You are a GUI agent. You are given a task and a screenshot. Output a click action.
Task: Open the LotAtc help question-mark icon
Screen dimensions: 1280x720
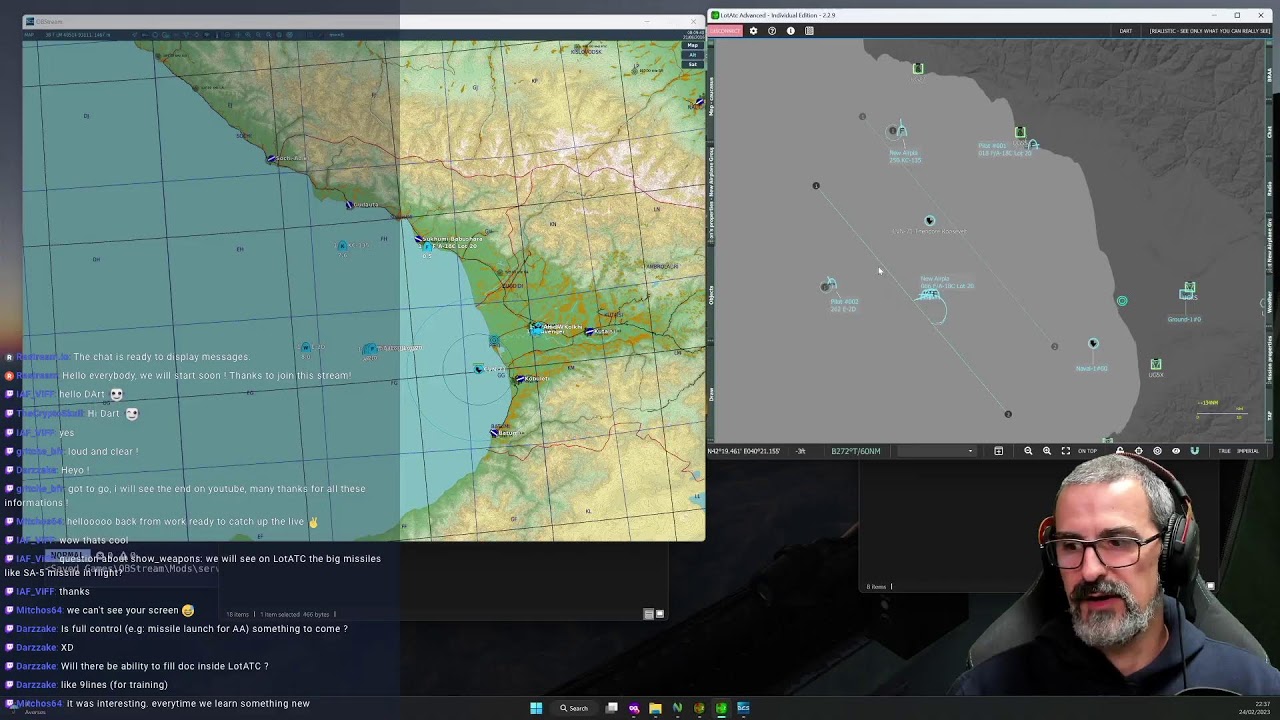point(772,31)
